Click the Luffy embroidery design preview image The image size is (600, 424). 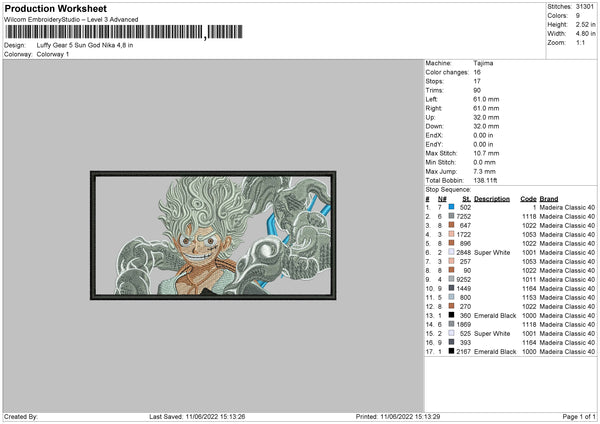pyautogui.click(x=213, y=235)
